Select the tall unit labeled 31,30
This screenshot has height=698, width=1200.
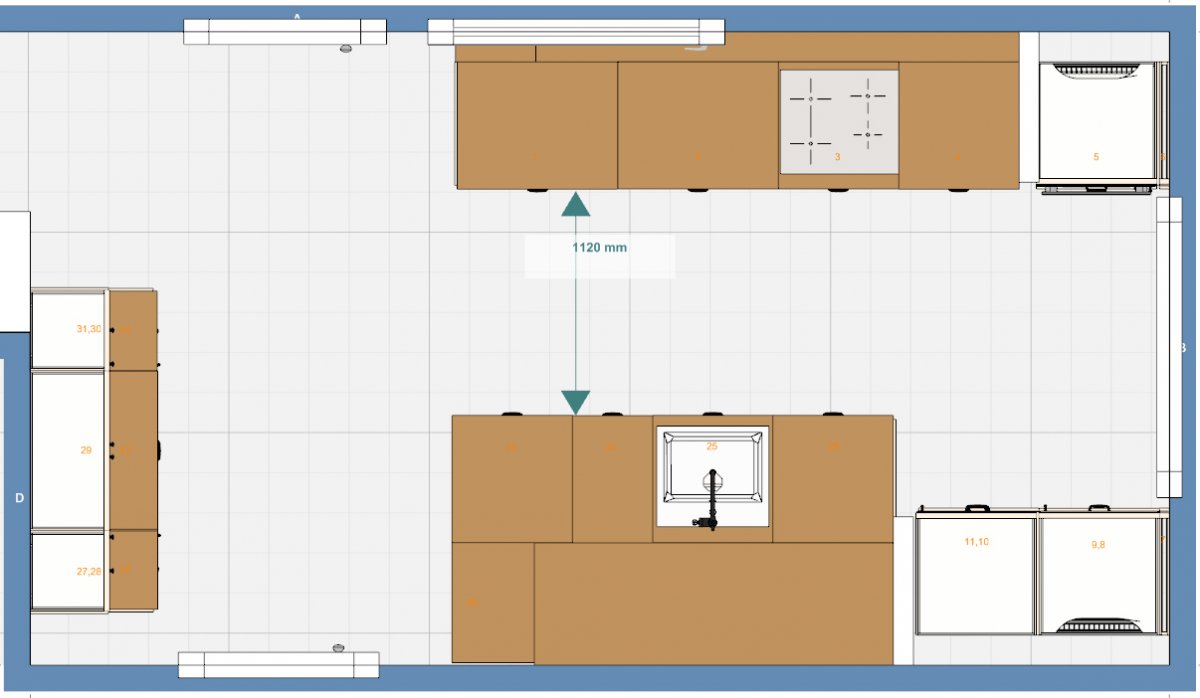pyautogui.click(x=68, y=329)
